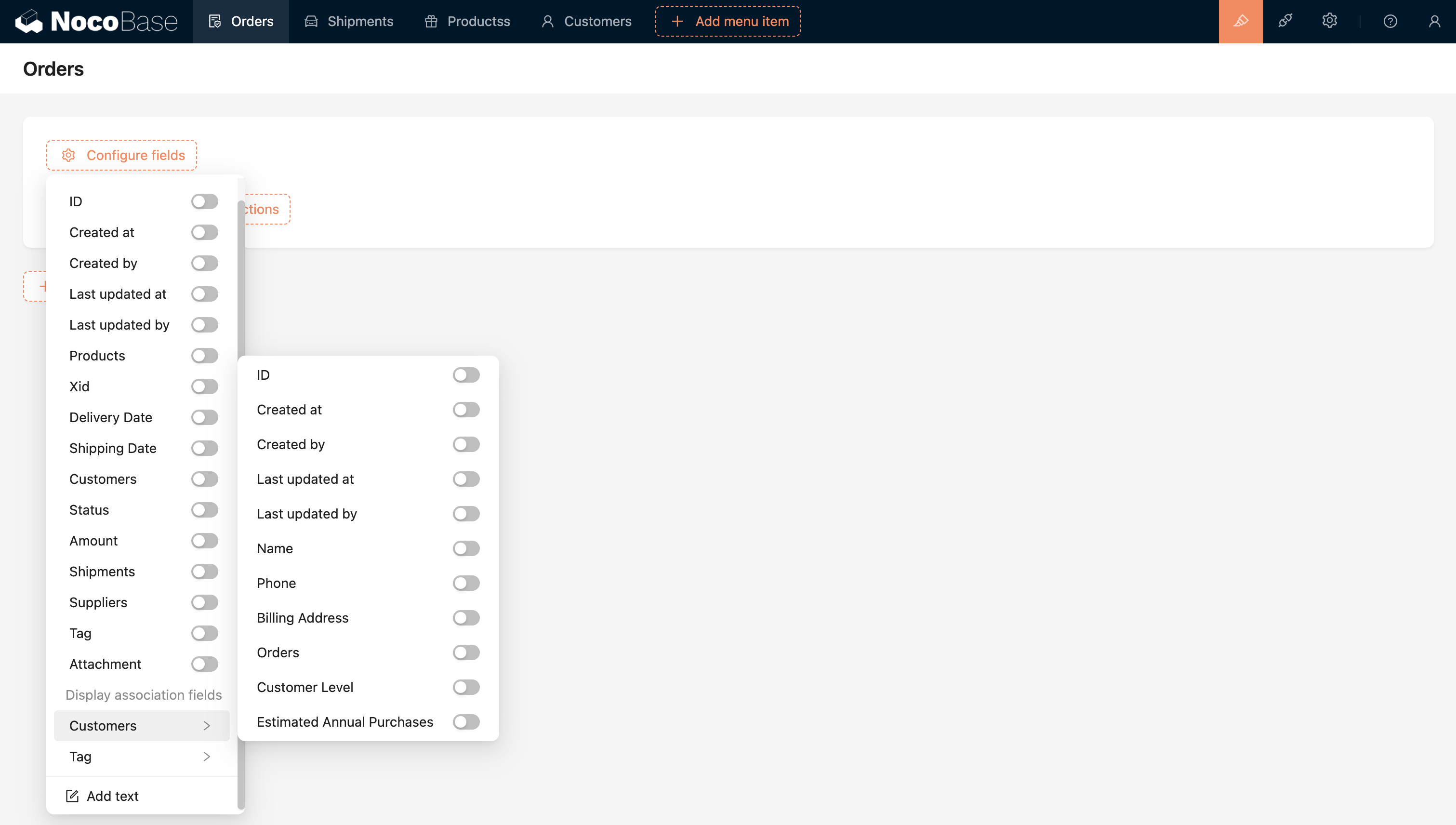The height and width of the screenshot is (825, 1456).
Task: Open the Customers top menu tab
Action: point(586,22)
